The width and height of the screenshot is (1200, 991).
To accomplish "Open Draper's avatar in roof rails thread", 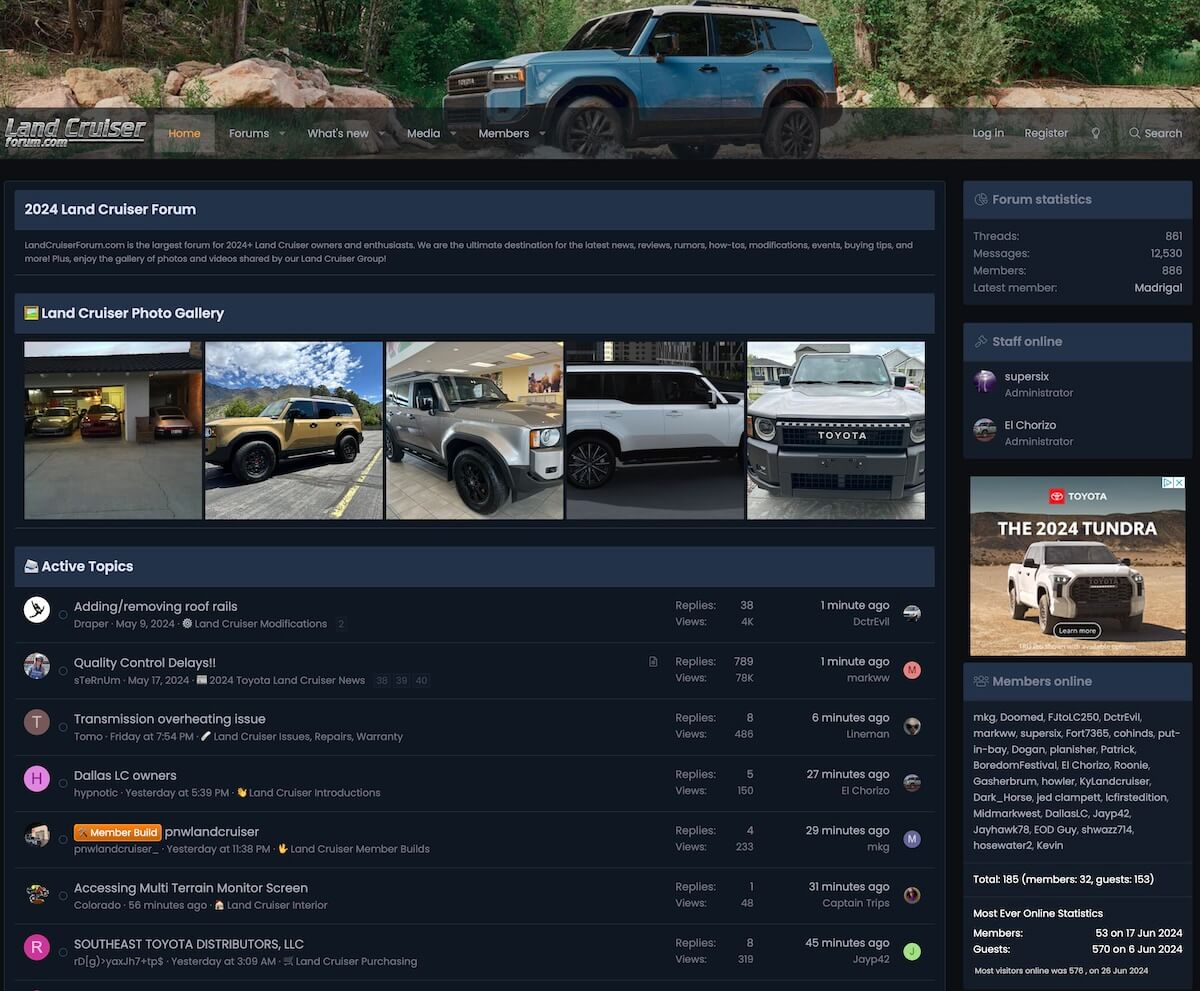I will pos(37,610).
